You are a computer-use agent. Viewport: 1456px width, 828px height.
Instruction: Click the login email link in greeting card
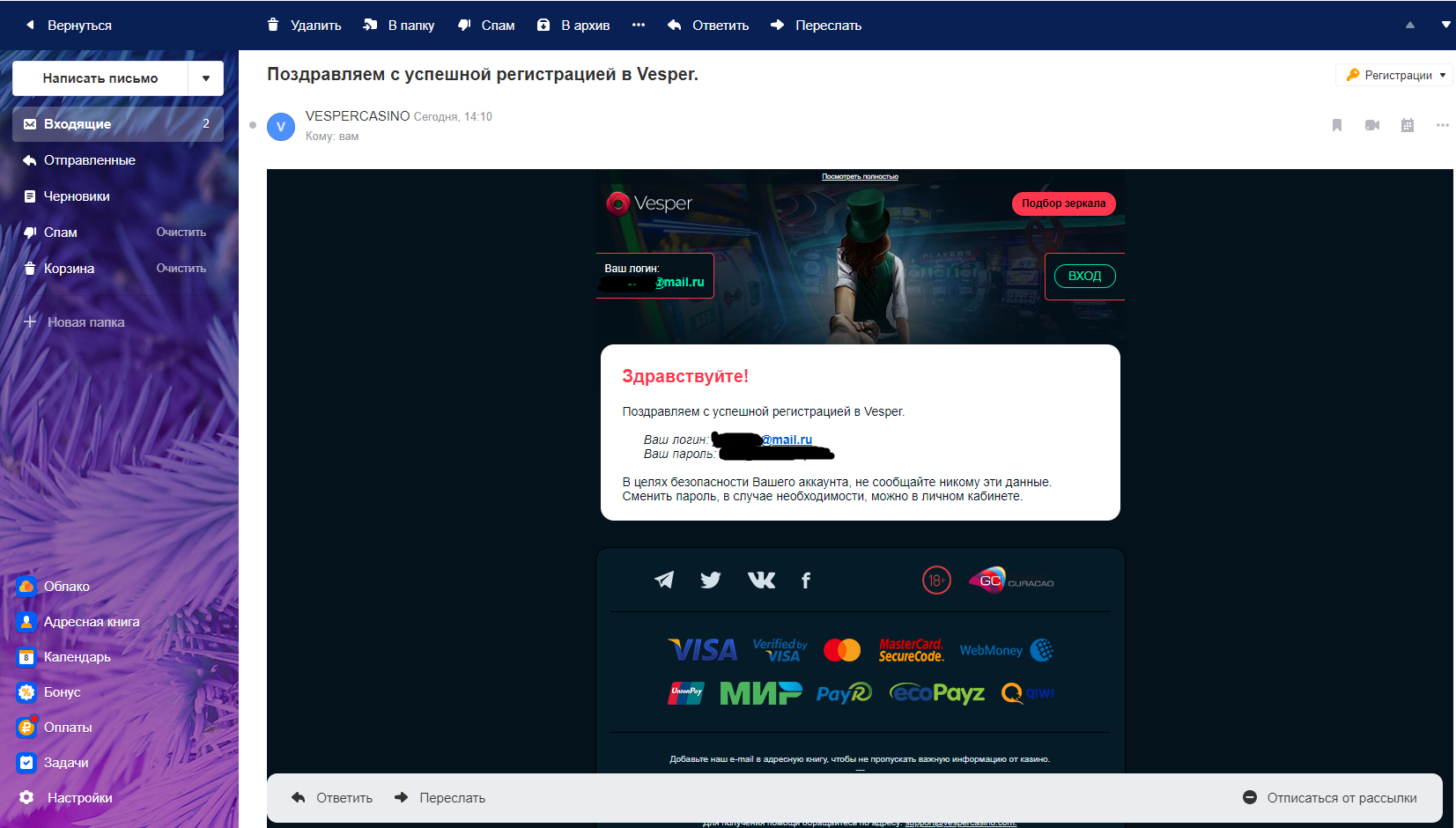click(x=787, y=440)
